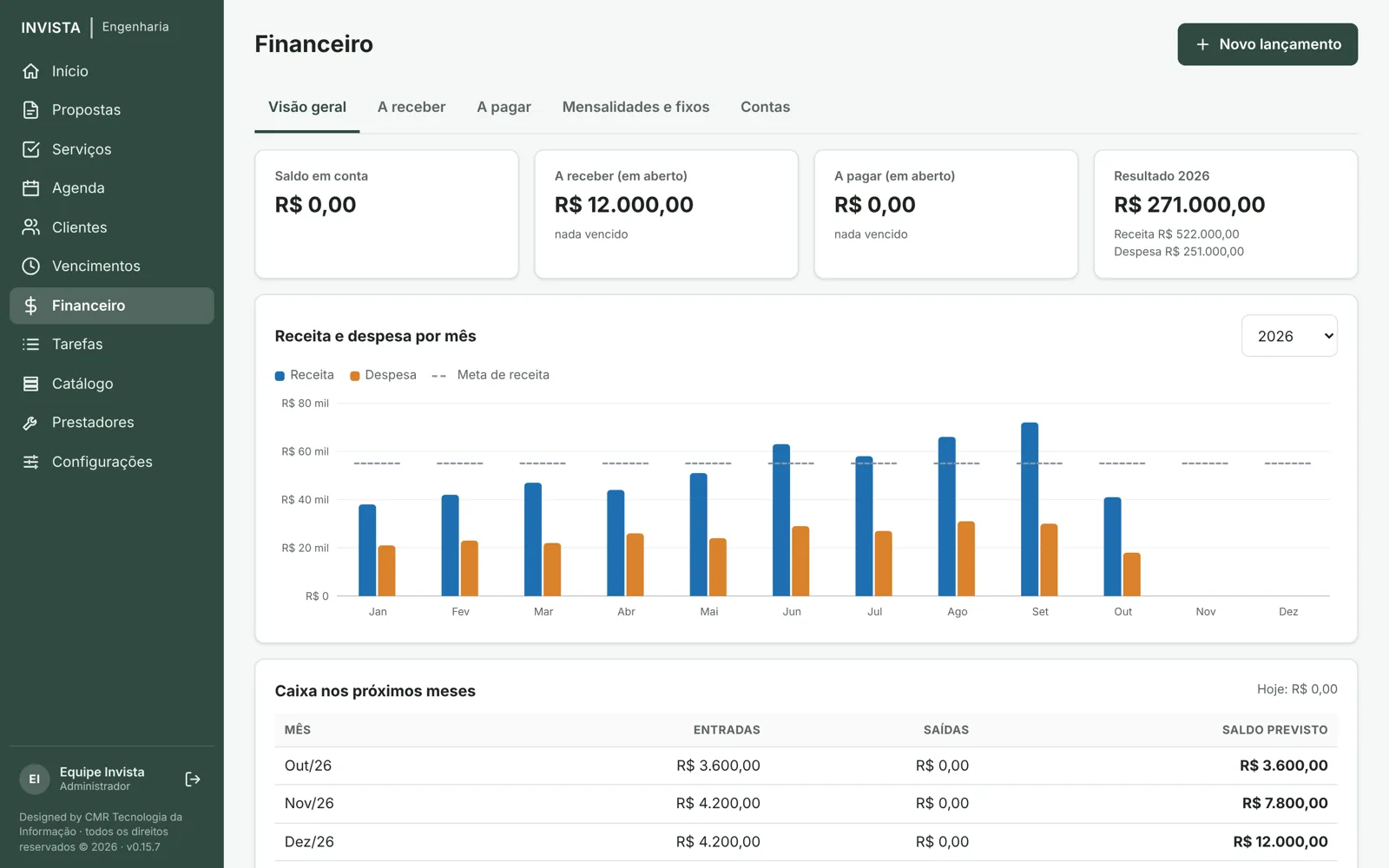
Task: Open the A pagar tab
Action: pyautogui.click(x=504, y=107)
